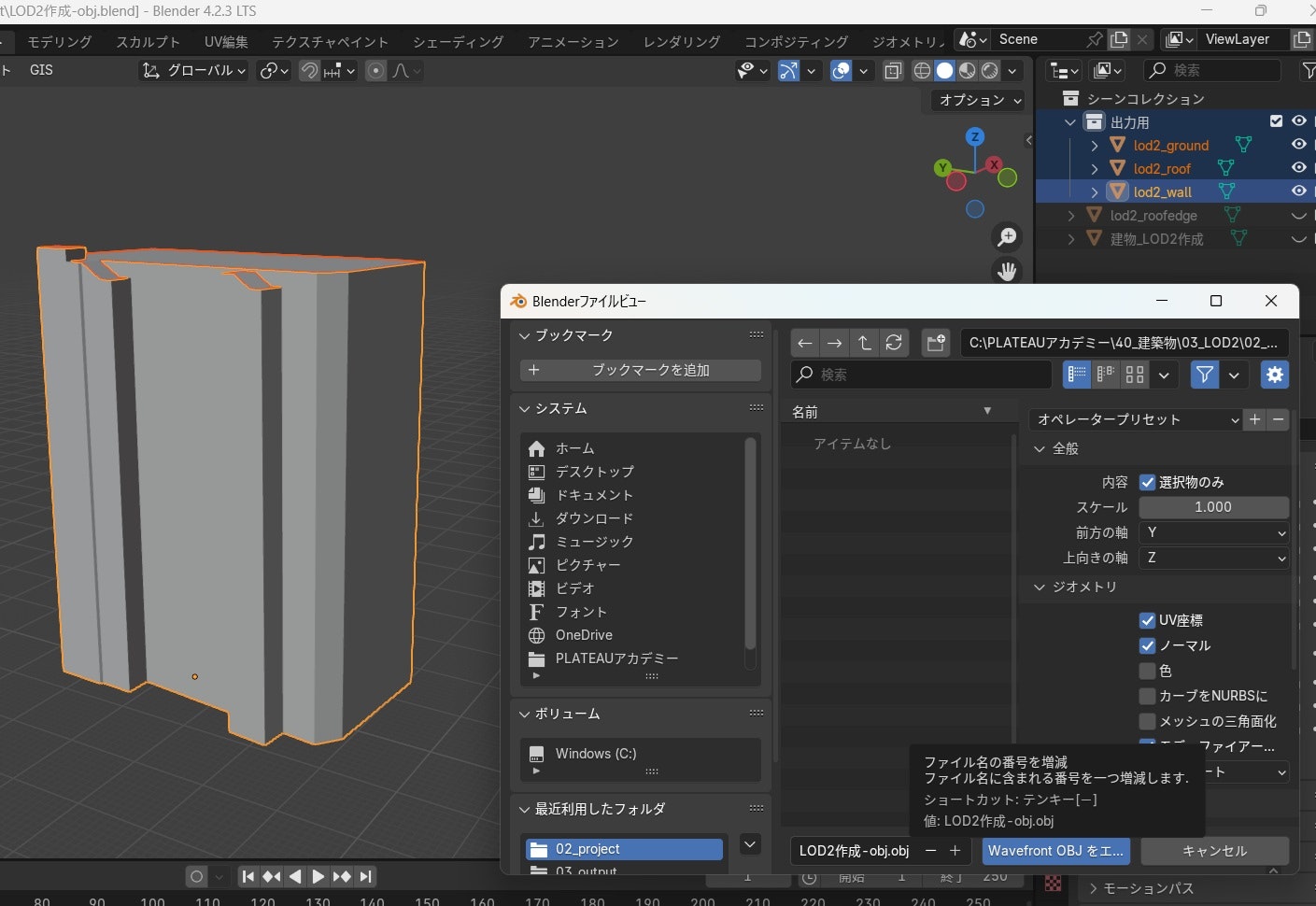Switch to thumbnail display mode
Viewport: 1316px width, 906px height.
(x=1135, y=375)
